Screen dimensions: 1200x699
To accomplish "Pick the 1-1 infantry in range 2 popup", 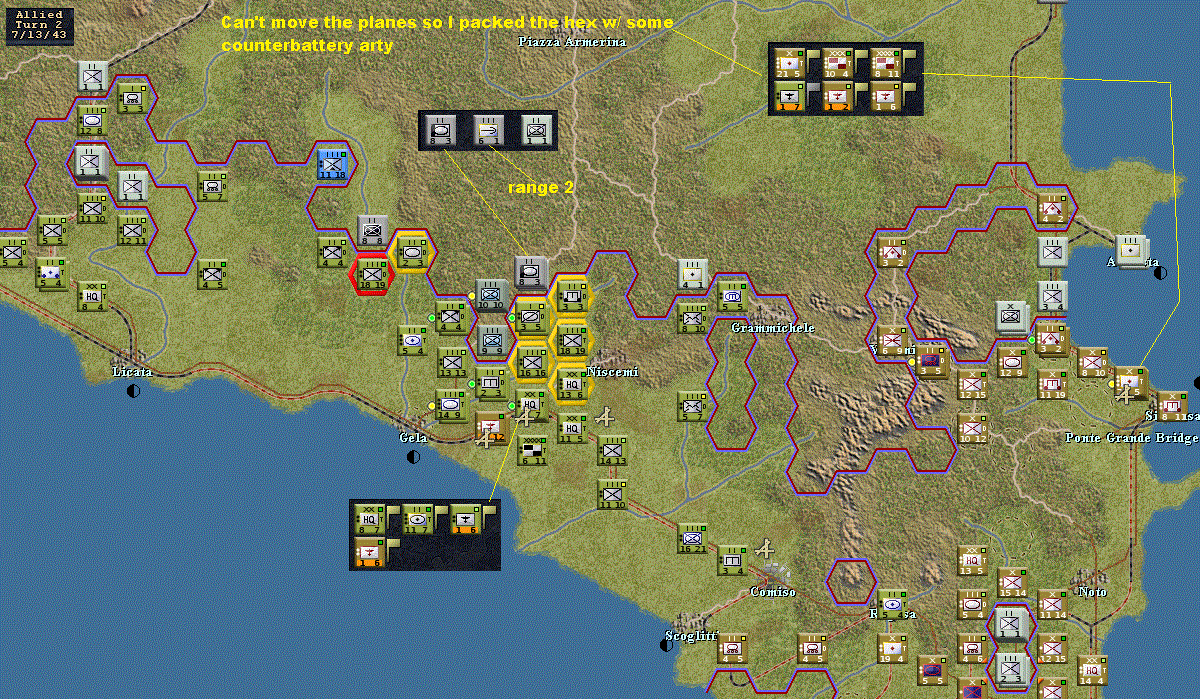I will coord(535,130).
